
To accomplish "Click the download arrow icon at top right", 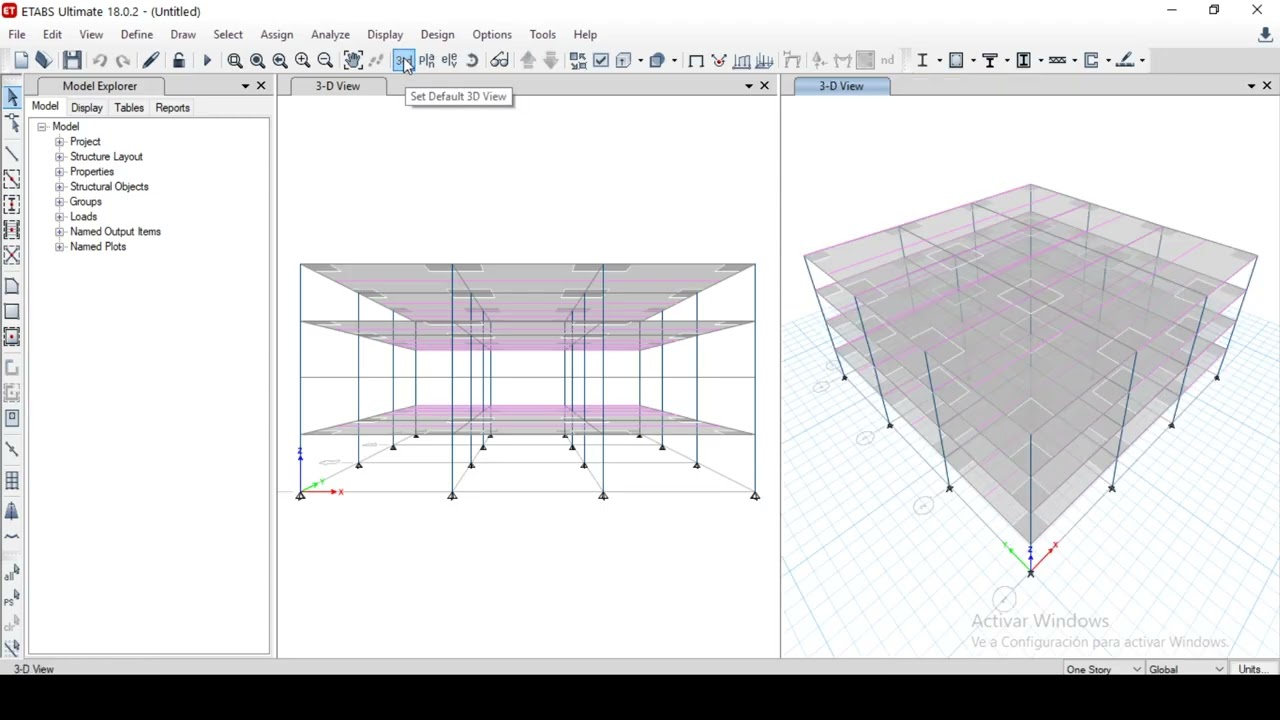I will tap(1265, 35).
